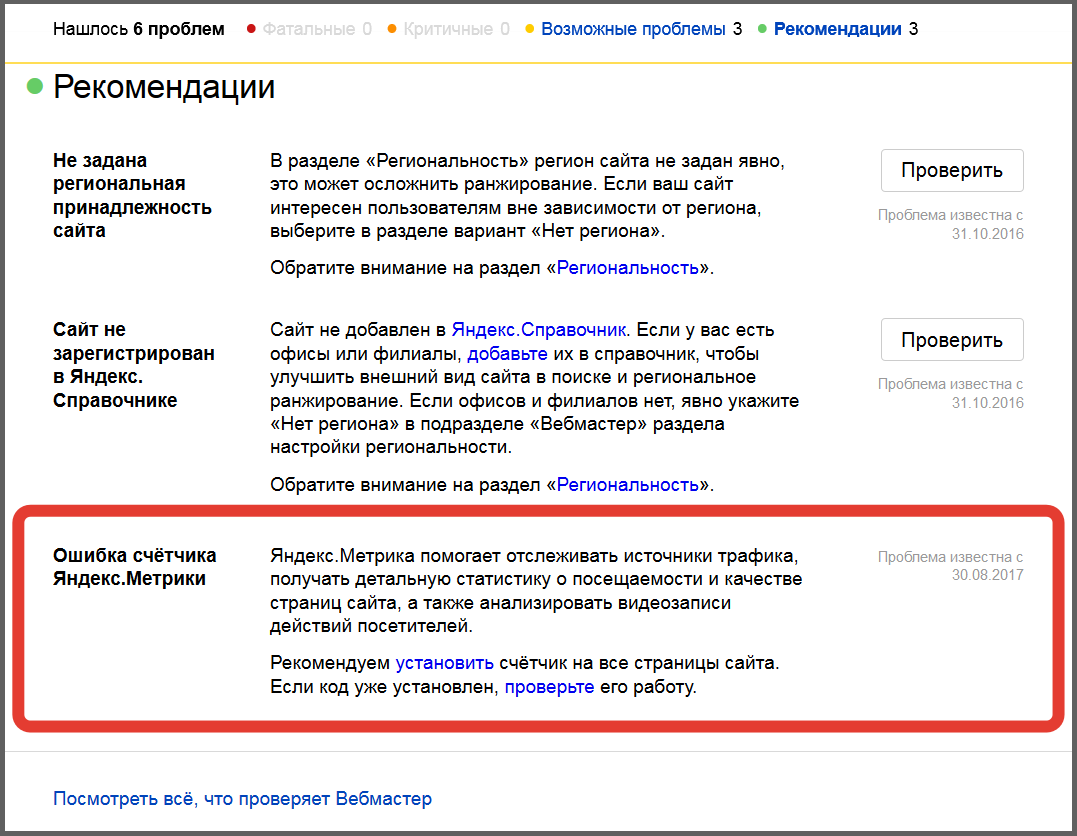Follow the добавьте link to add offices
Image resolution: width=1077 pixels, height=836 pixels.
coord(507,354)
